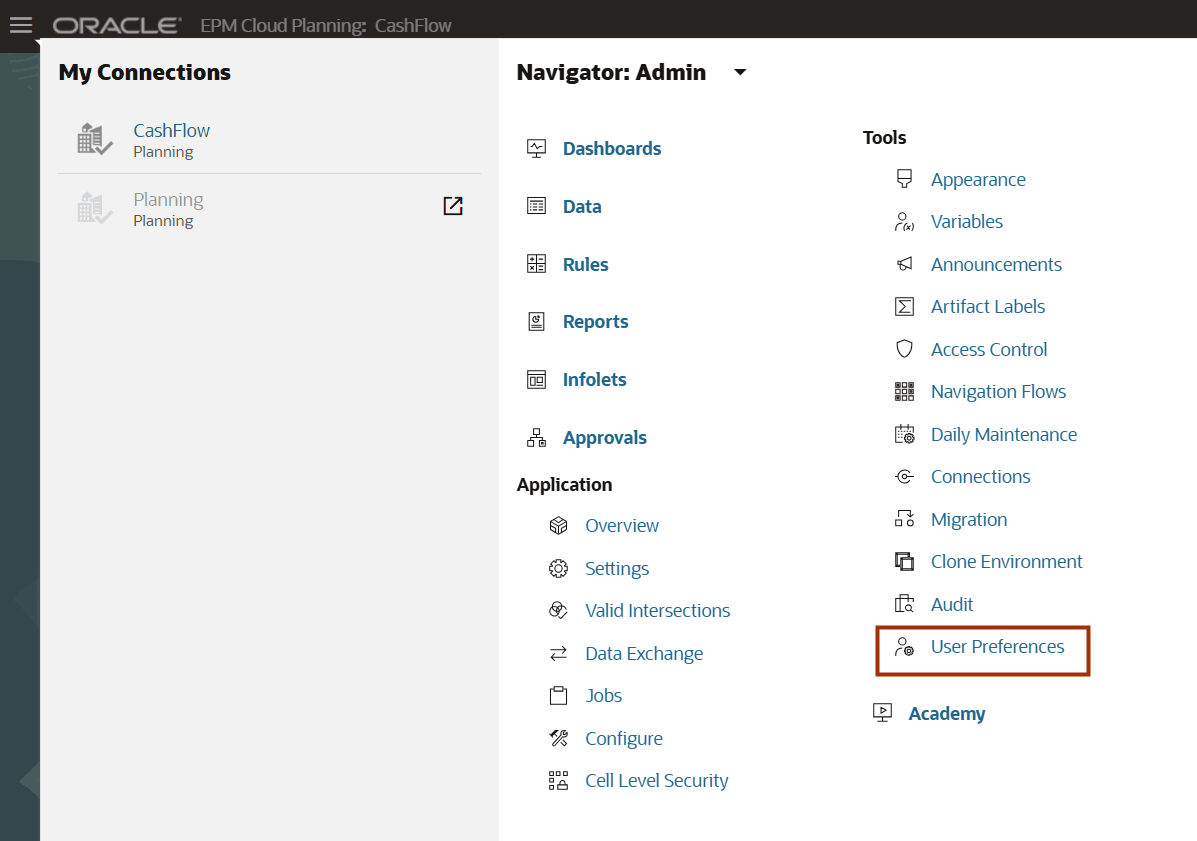1197x841 pixels.
Task: Click the Announcements megaphone icon
Action: [905, 264]
